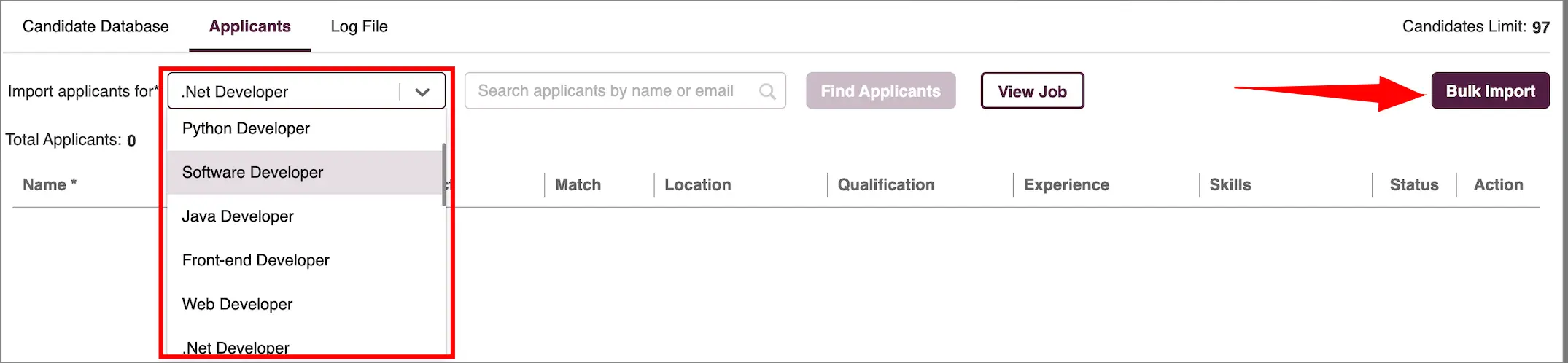Click the dropdown list scrollbar
The width and height of the screenshot is (1568, 363).
click(x=443, y=175)
